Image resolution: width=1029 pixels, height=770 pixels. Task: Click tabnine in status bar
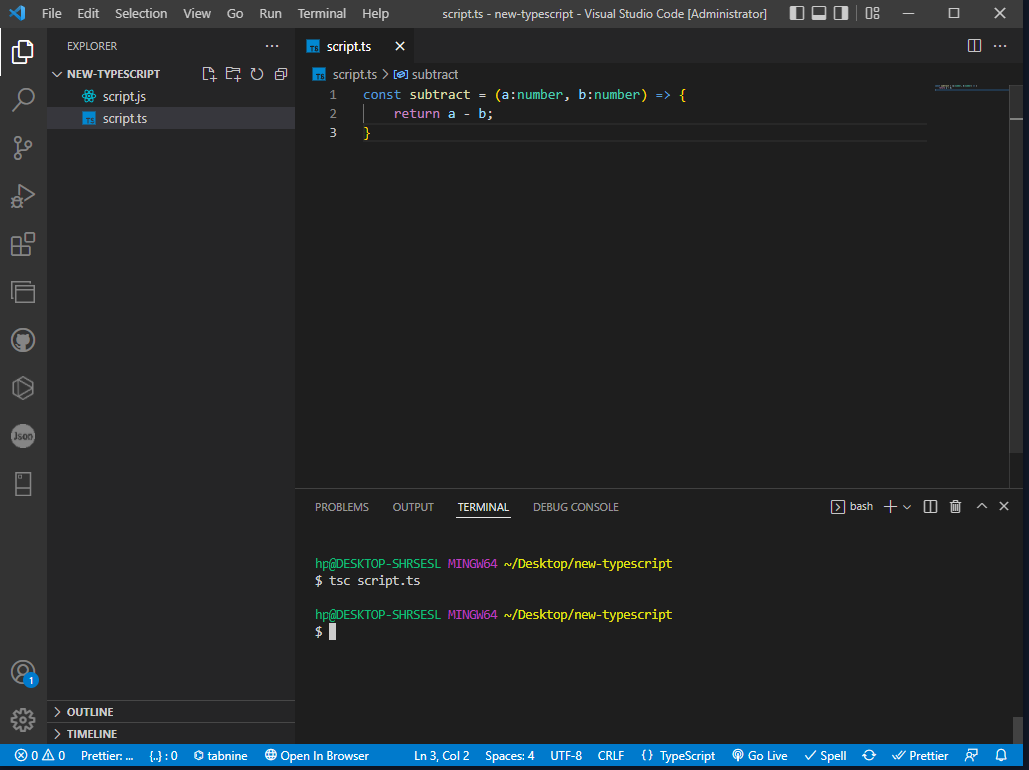tap(220, 756)
